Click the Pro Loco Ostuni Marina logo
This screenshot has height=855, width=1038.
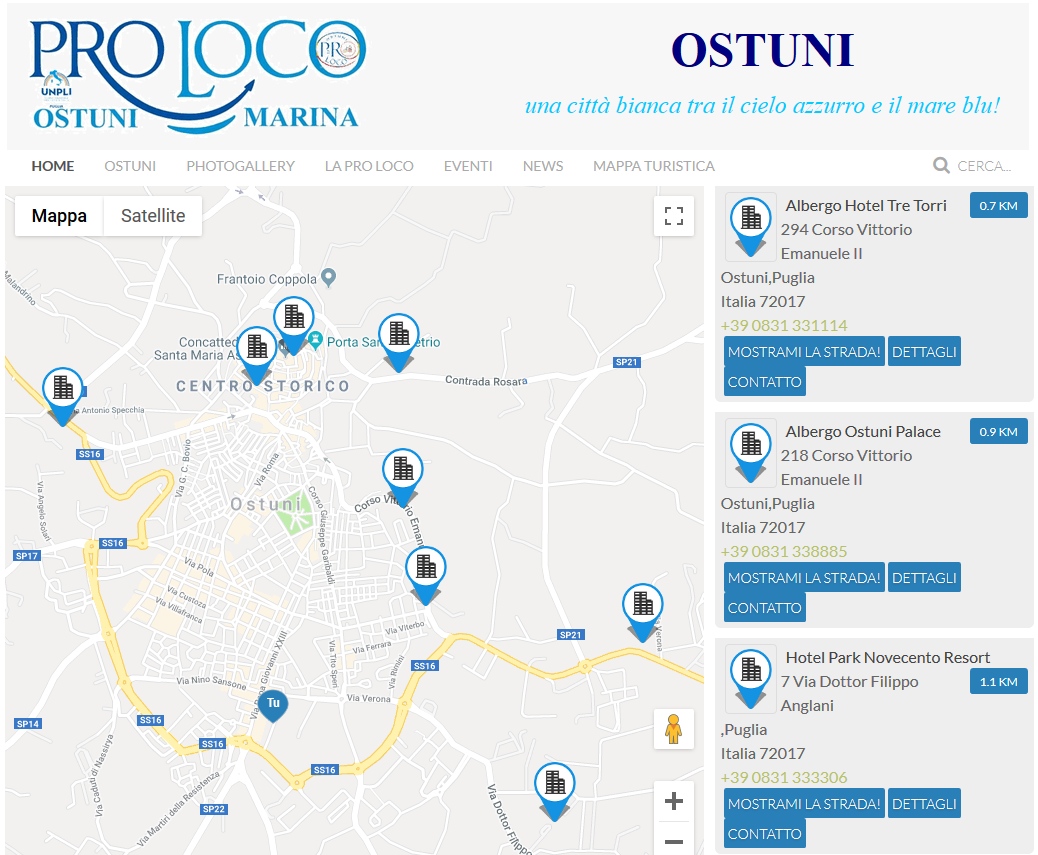point(198,75)
